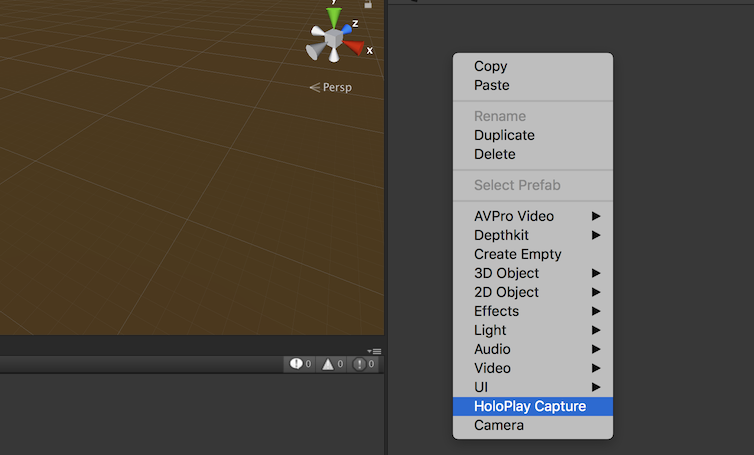
Task: Toggle console warning messages counter
Action: [x=332, y=364]
